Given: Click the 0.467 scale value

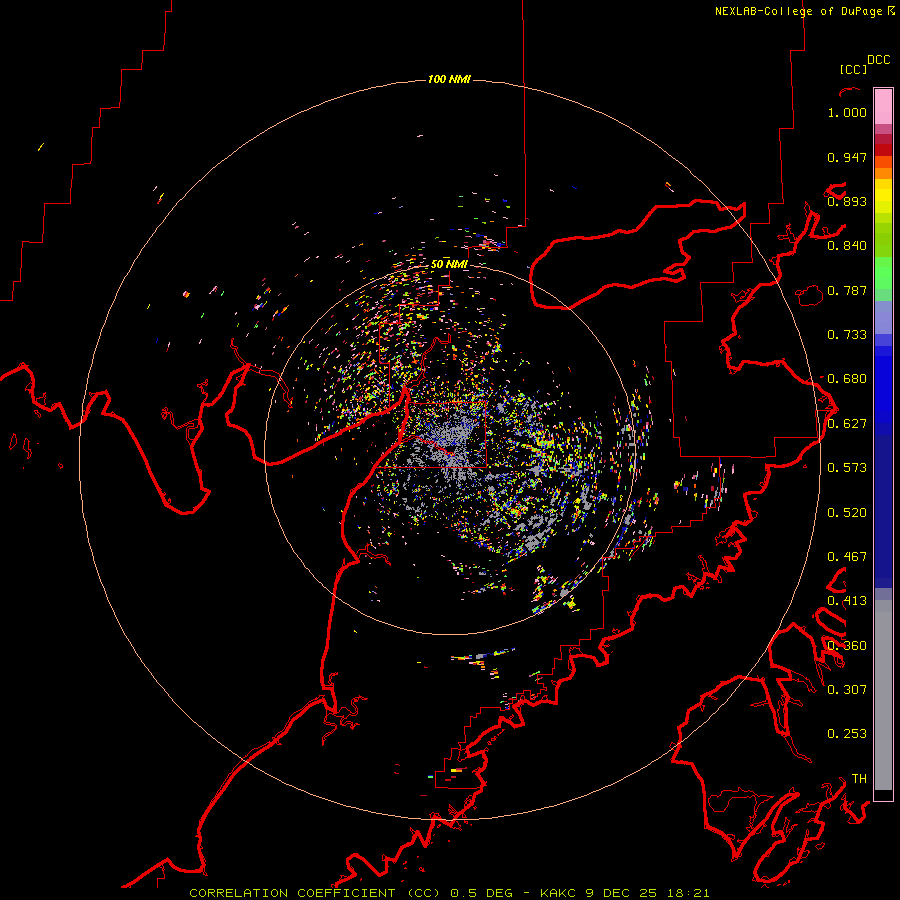Looking at the screenshot, I should click(847, 557).
